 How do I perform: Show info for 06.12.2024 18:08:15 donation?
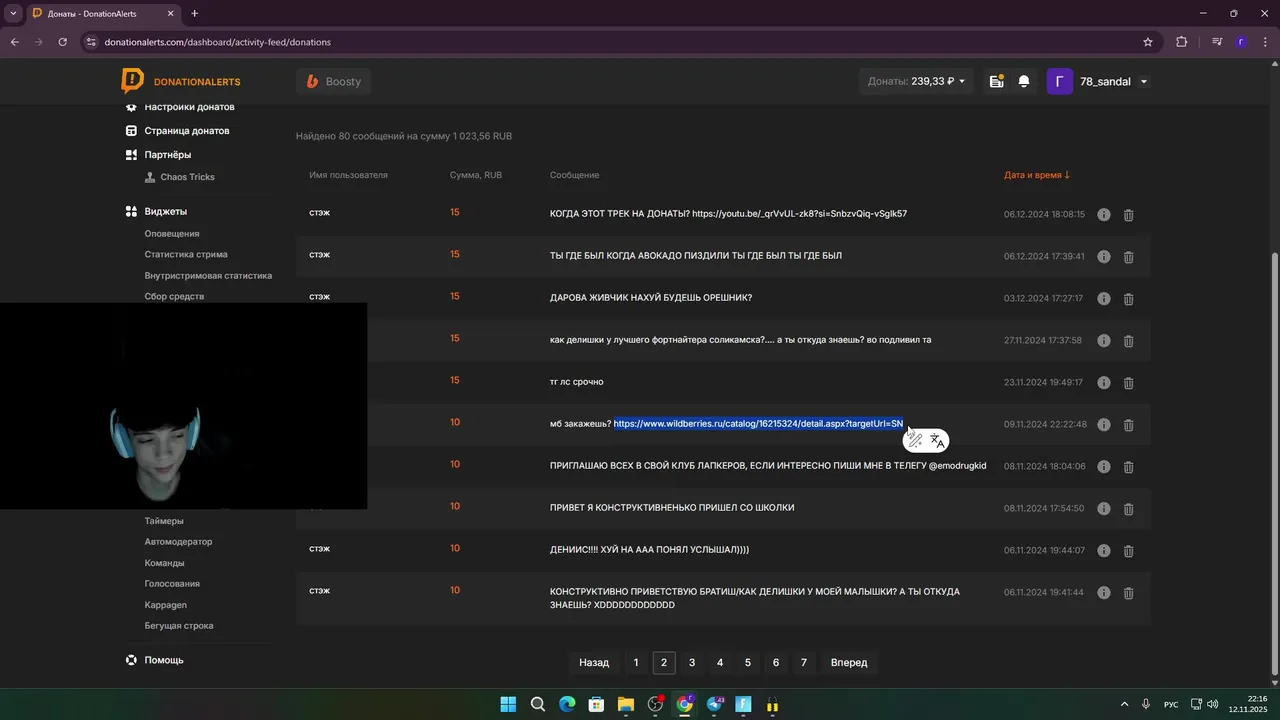pyautogui.click(x=1104, y=215)
